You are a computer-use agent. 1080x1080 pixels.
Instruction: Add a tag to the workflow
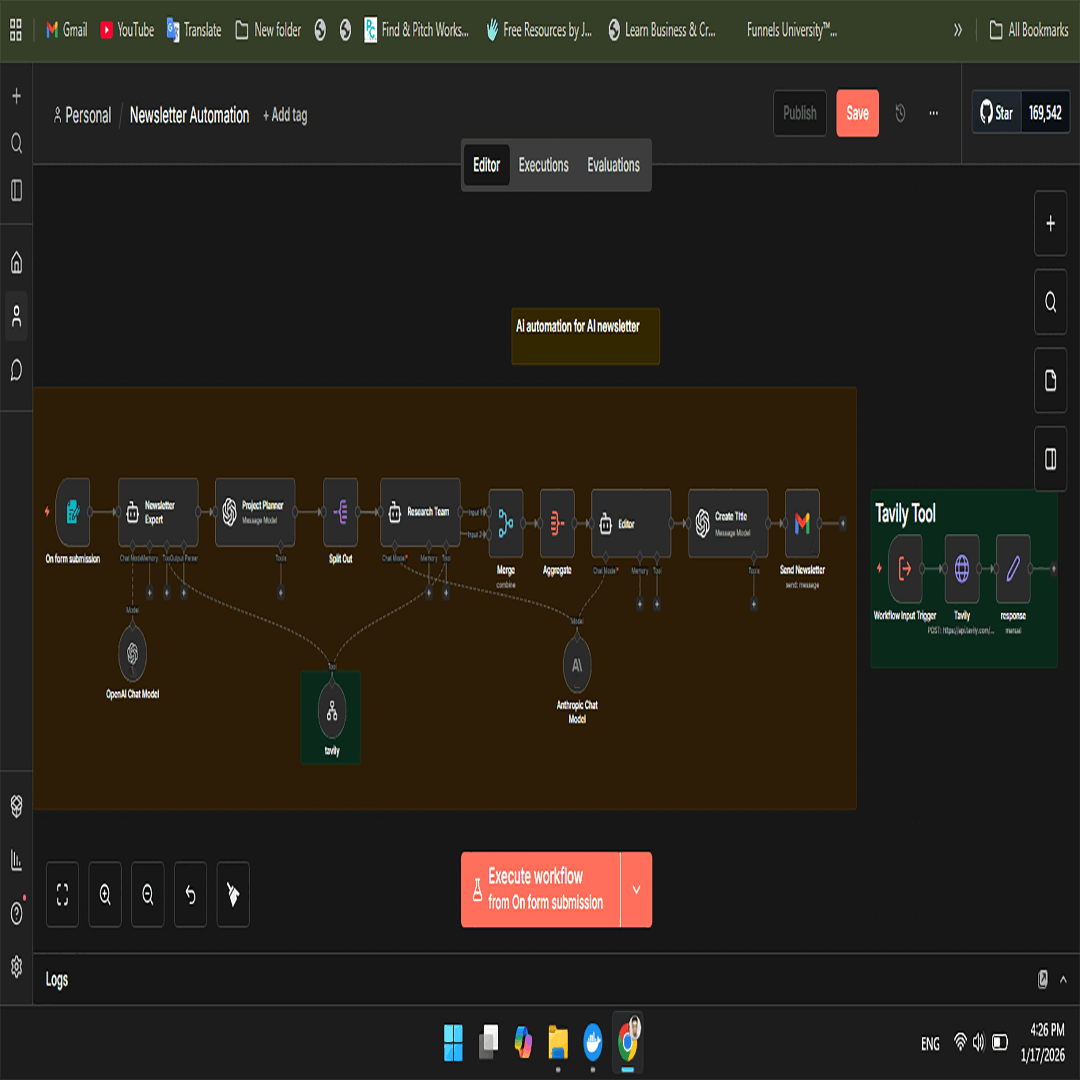pyautogui.click(x=285, y=115)
